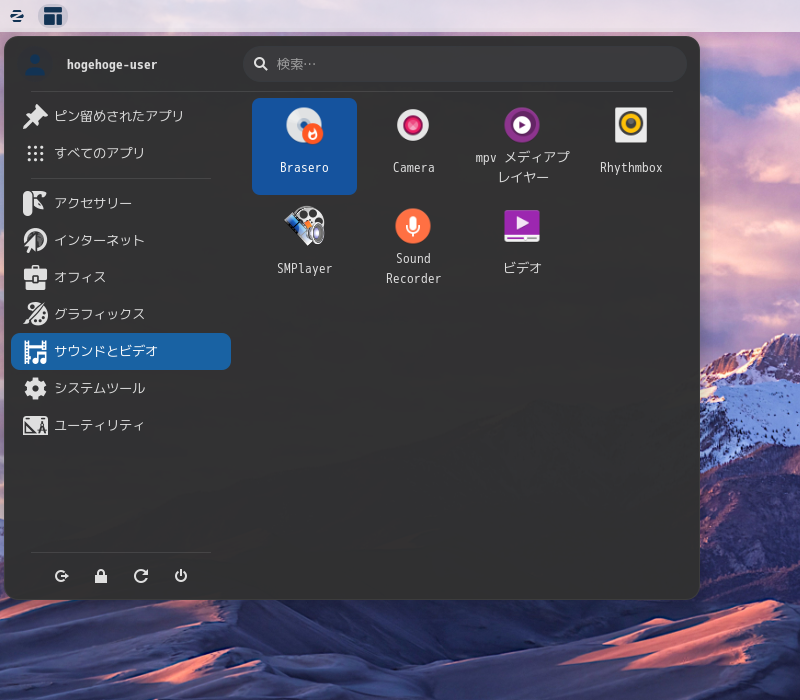Click the hogehoge-user avatar icon
The image size is (800, 700).
point(35,65)
